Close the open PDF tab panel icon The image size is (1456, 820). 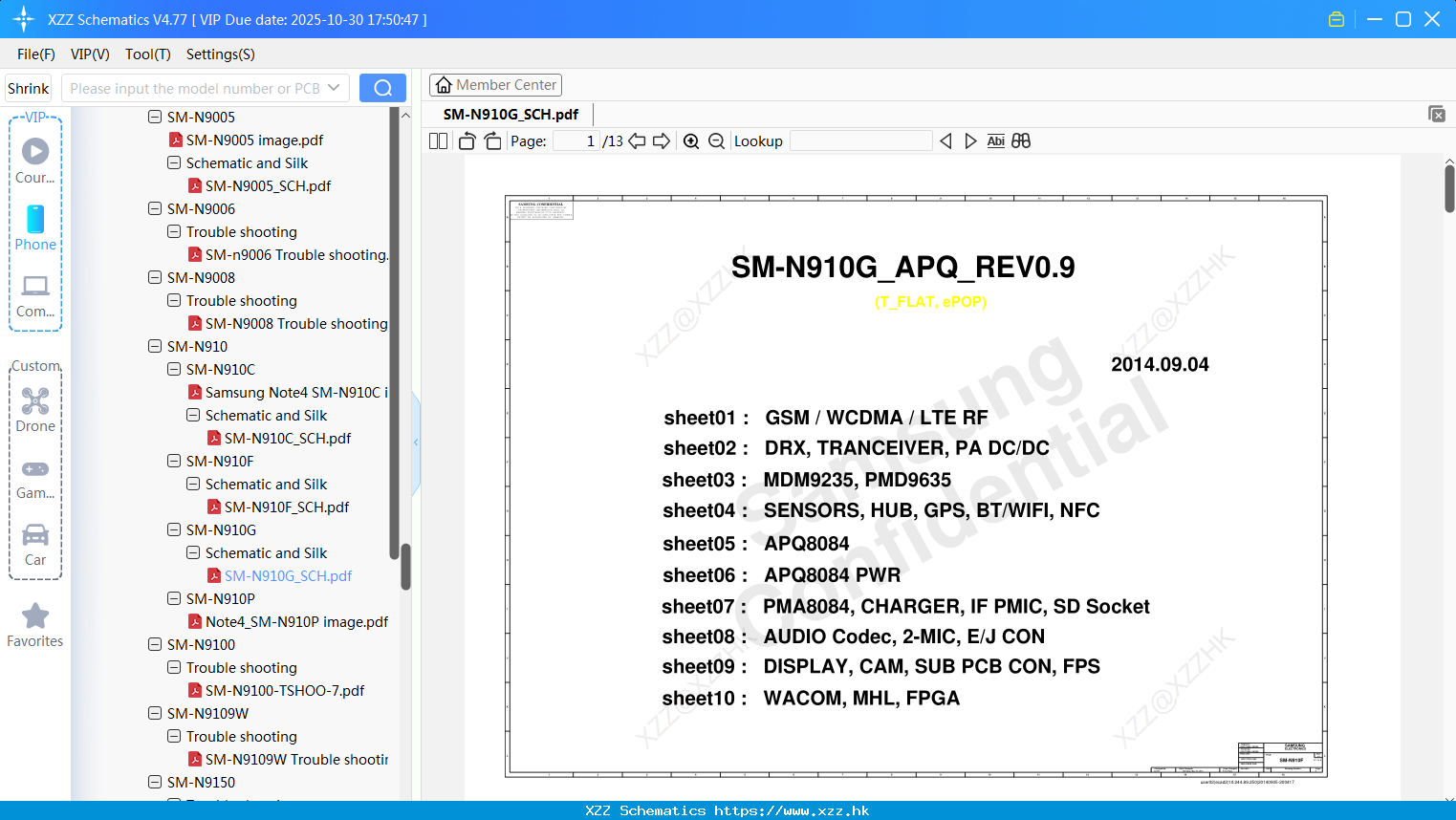tap(1437, 114)
